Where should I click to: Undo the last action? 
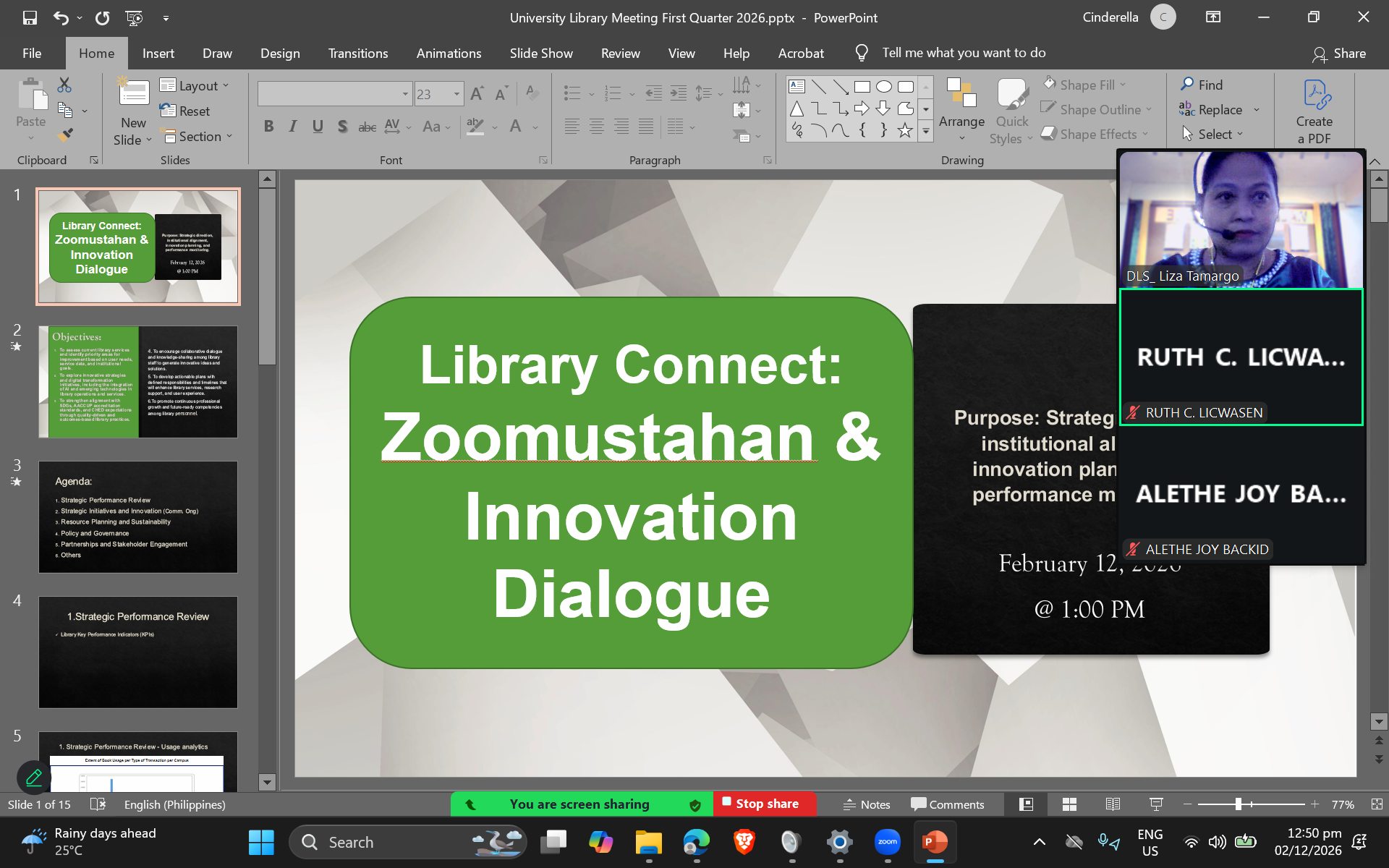click(x=61, y=18)
